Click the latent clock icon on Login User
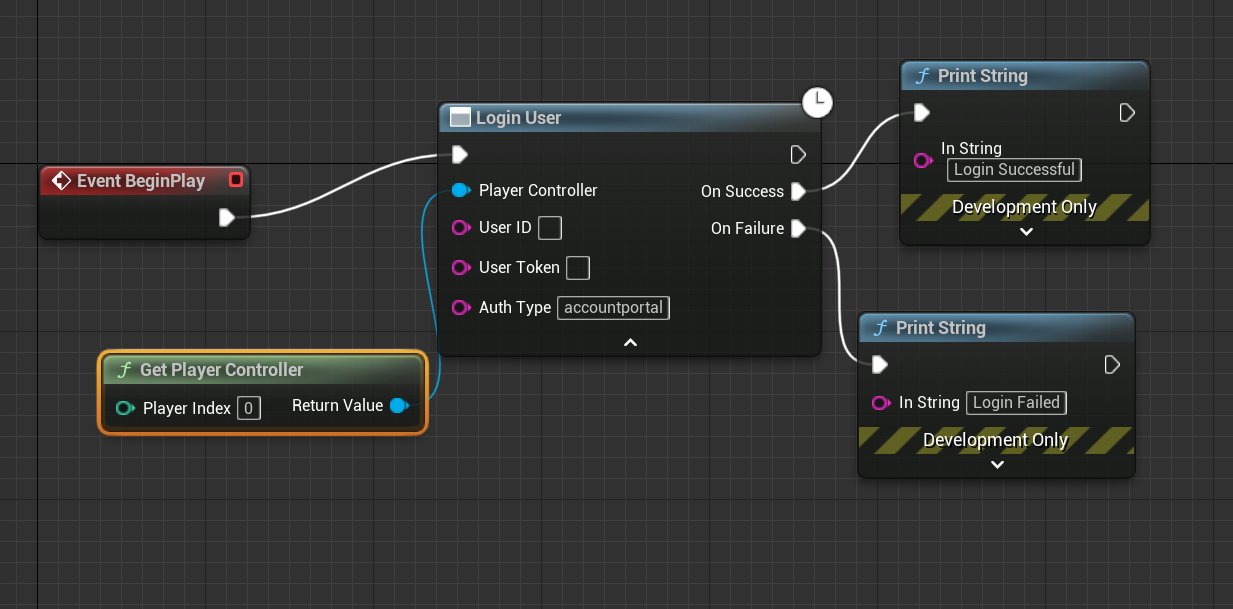This screenshot has width=1233, height=609. click(818, 100)
